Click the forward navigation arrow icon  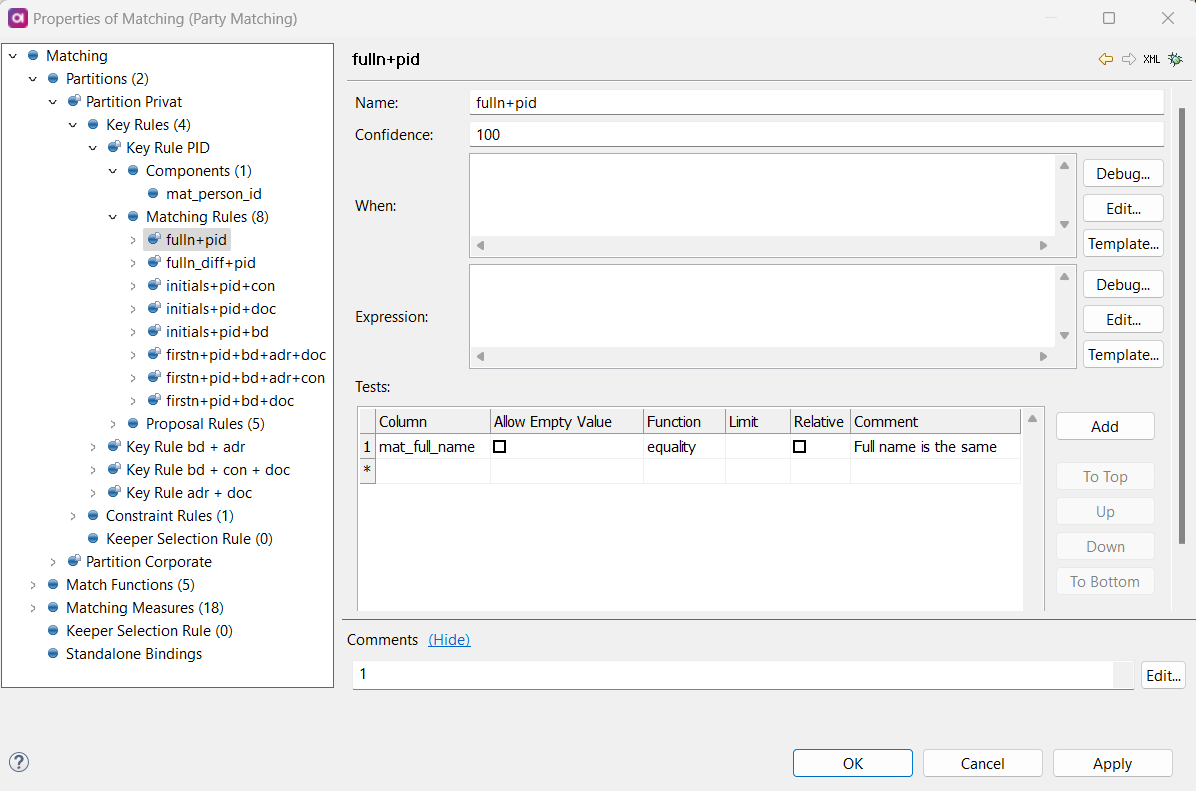[1129, 59]
